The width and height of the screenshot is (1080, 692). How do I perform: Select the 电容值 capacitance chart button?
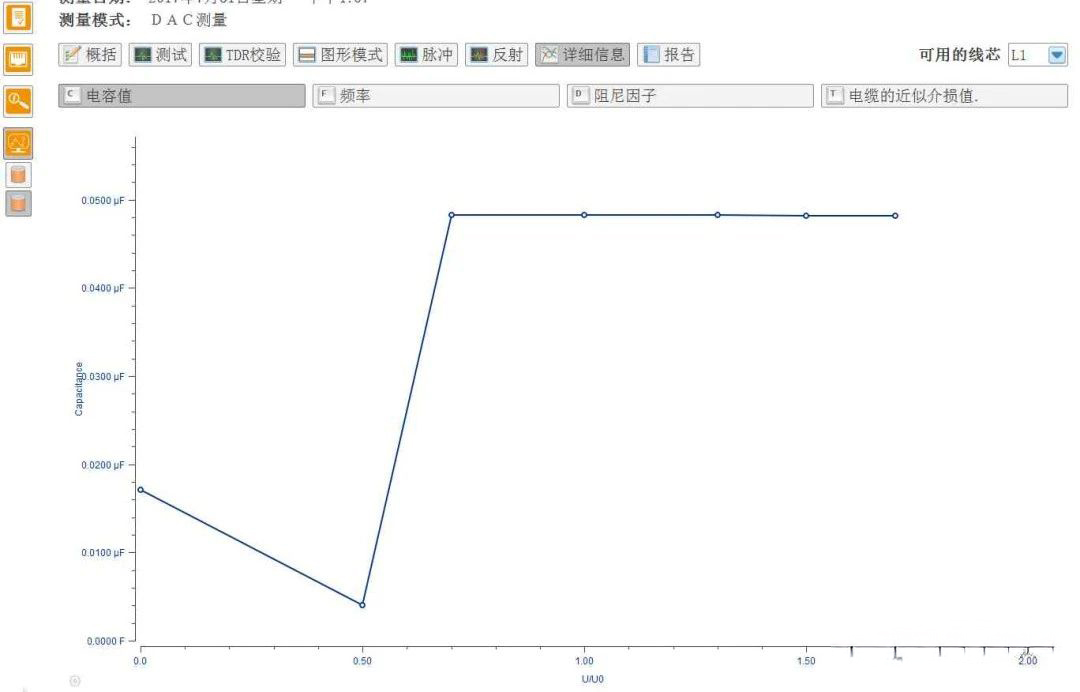(x=181, y=96)
